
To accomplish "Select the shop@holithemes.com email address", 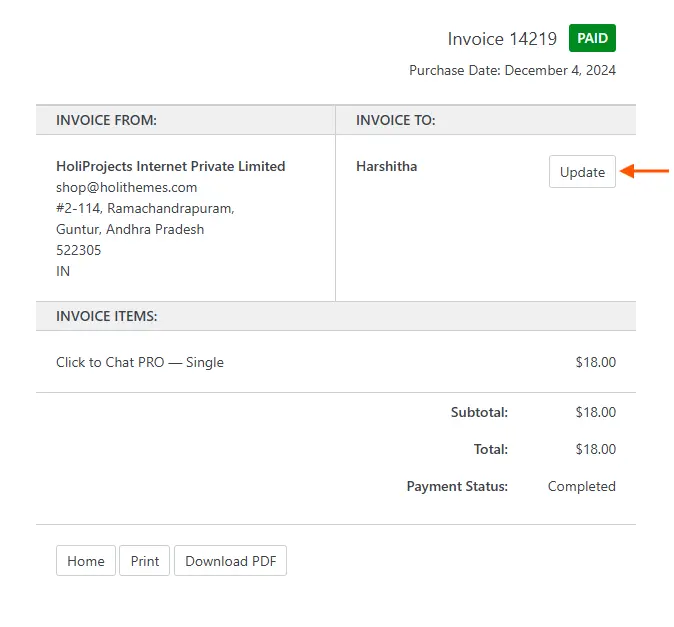I will [x=126, y=187].
